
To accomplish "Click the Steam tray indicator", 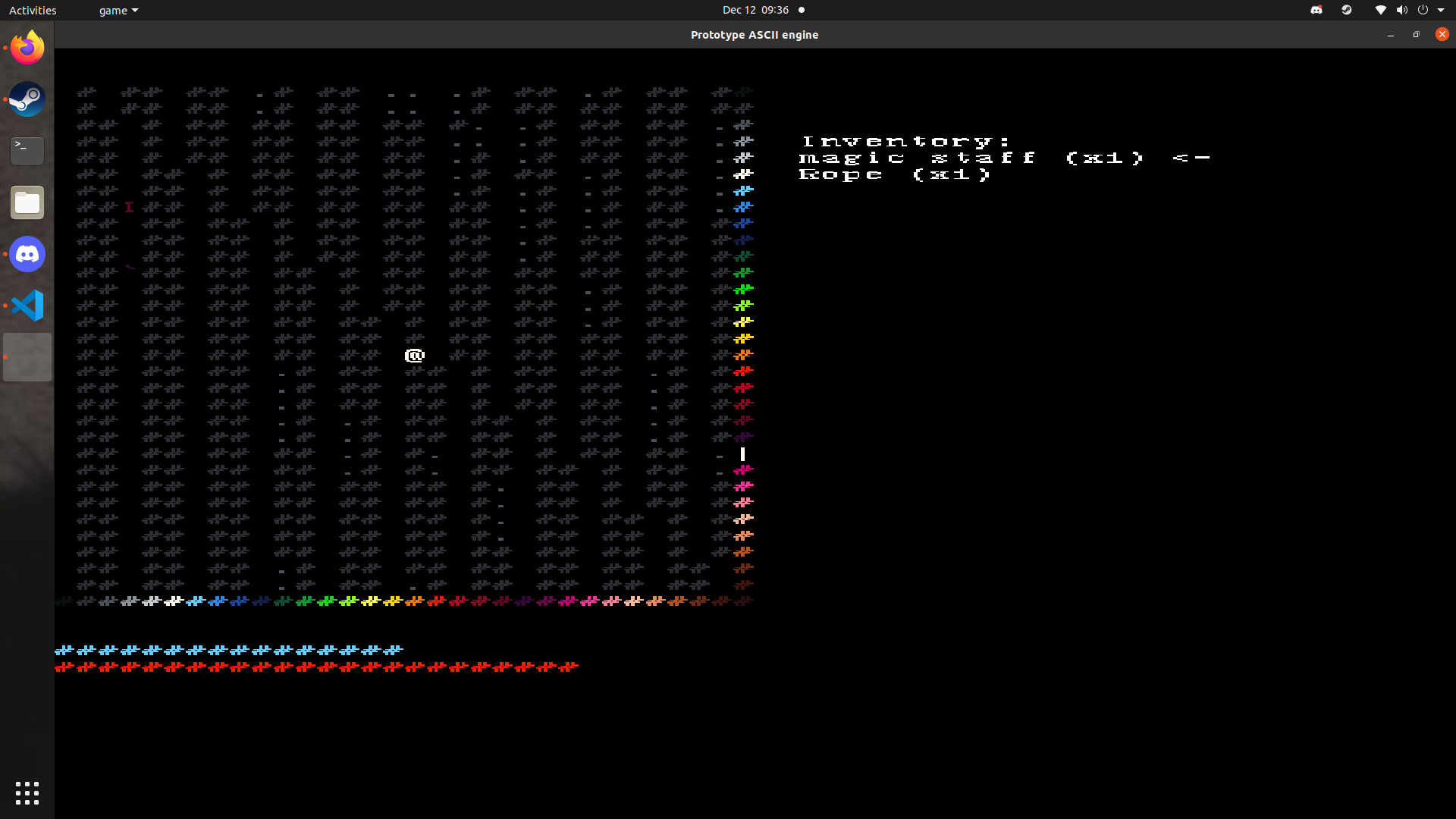I will point(1347,10).
